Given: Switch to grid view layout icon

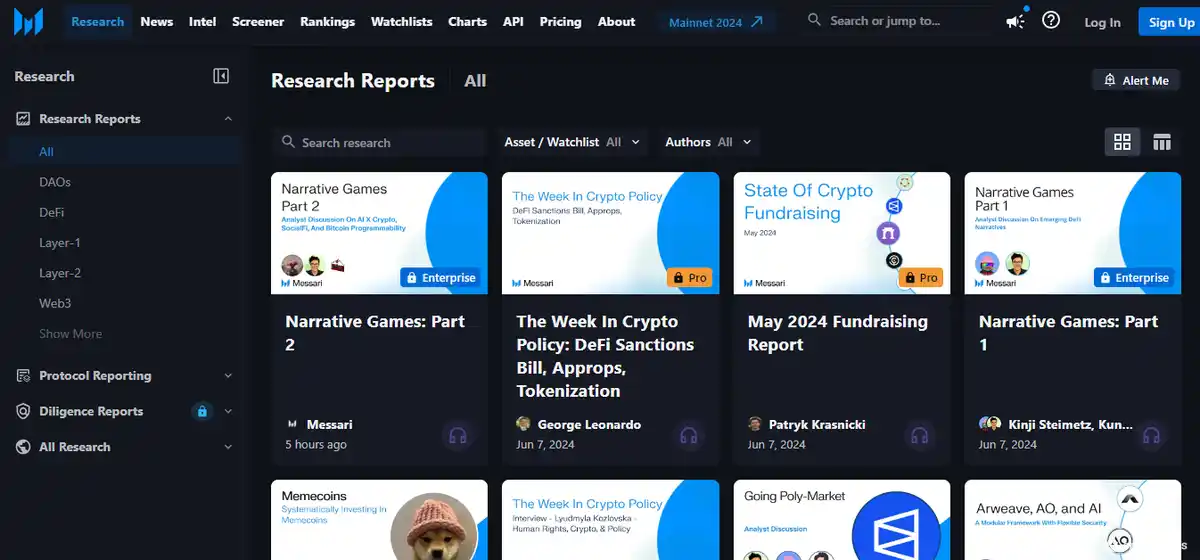Looking at the screenshot, I should 1122,142.
